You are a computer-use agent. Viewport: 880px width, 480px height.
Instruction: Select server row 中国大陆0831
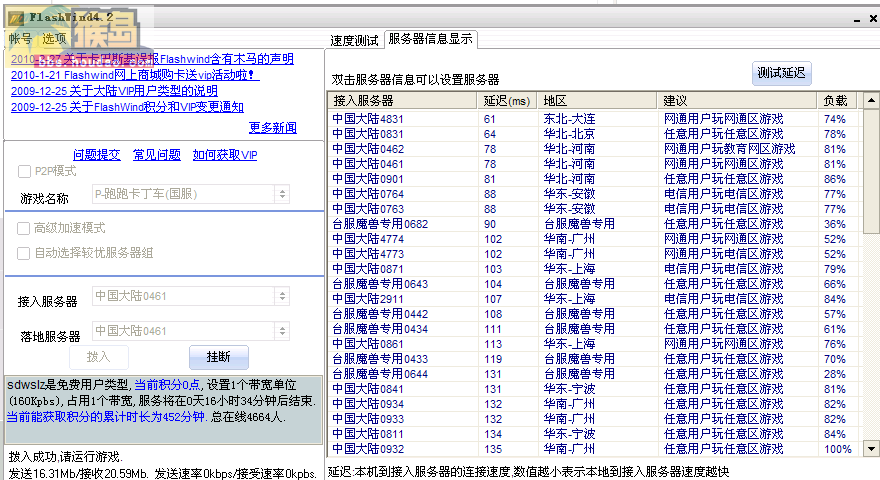pos(594,134)
